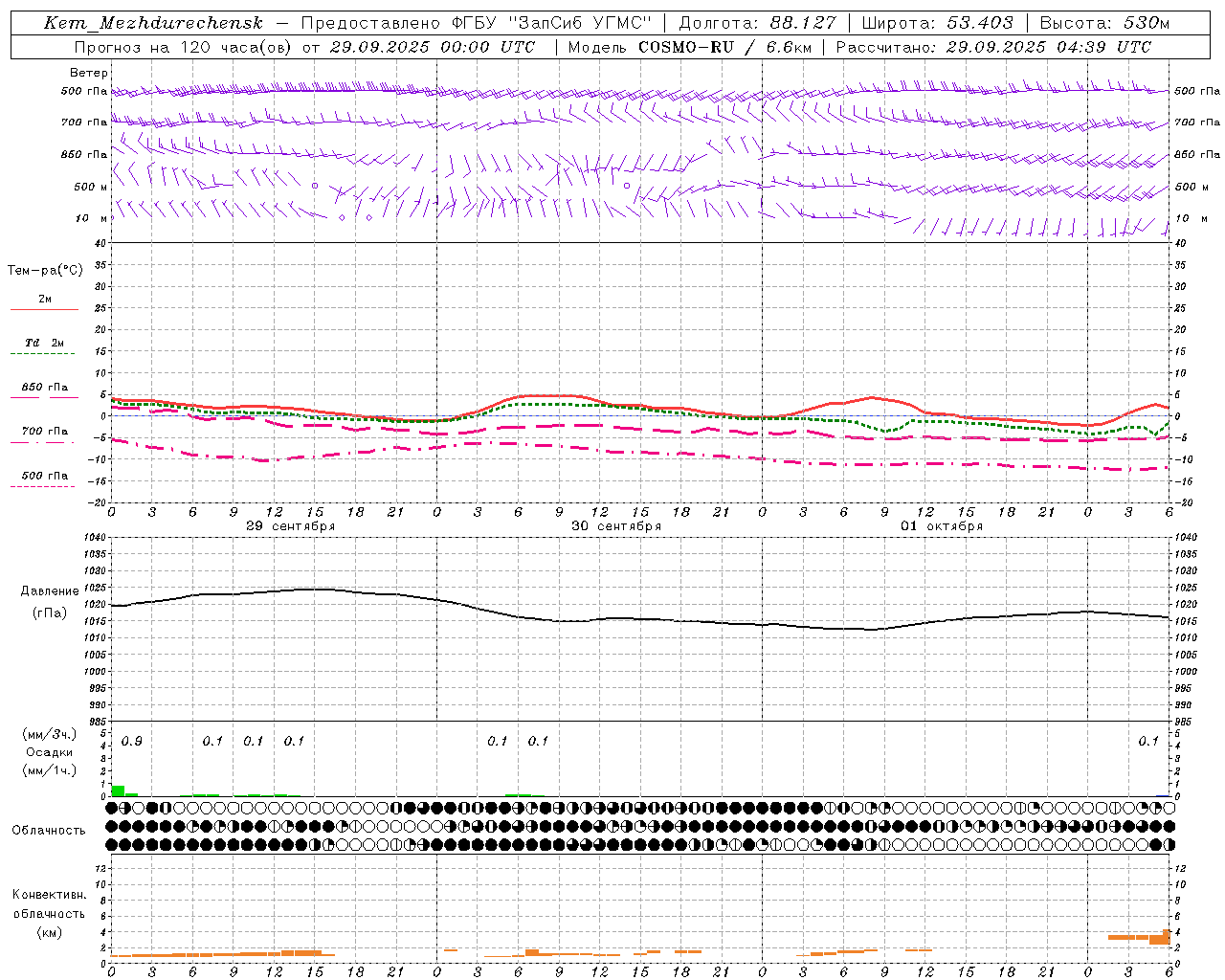Click 'Рассчитано: 29.09.2025 04:39 UTC' text
Screen dimensions: 1225x980
tap(993, 47)
